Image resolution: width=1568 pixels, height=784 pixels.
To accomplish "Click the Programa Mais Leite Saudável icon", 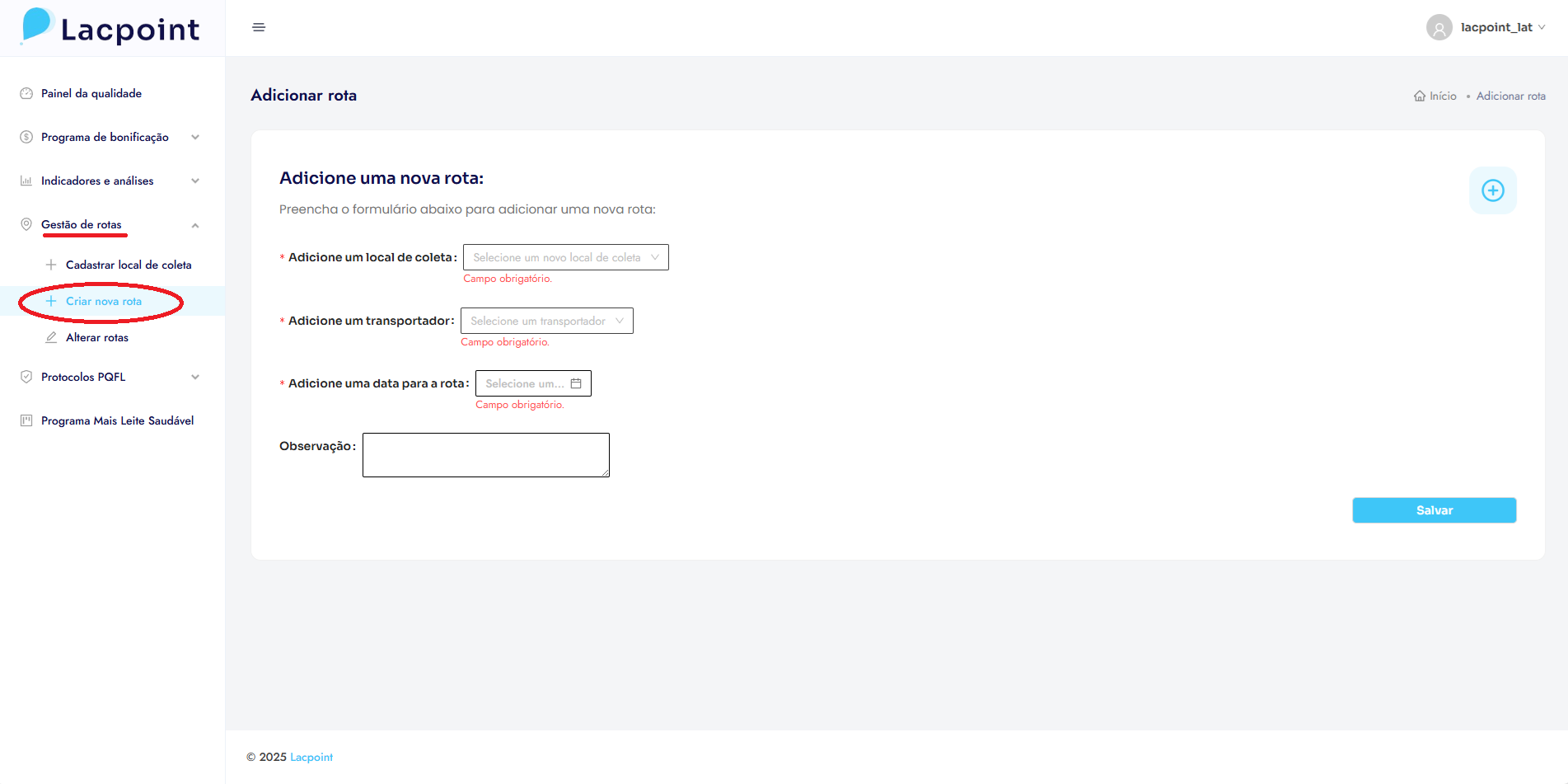I will click(x=26, y=420).
